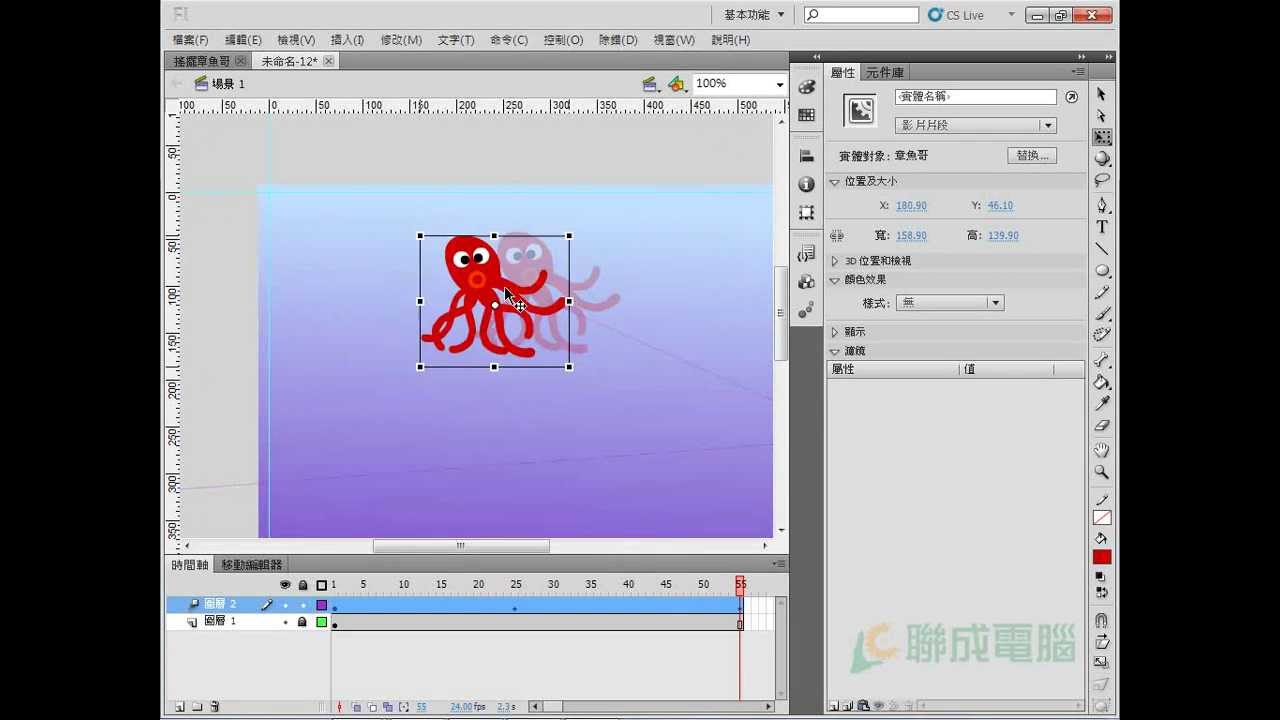The height and width of the screenshot is (720, 1280).
Task: Collapse the 顏色效果 section
Action: pyautogui.click(x=834, y=280)
